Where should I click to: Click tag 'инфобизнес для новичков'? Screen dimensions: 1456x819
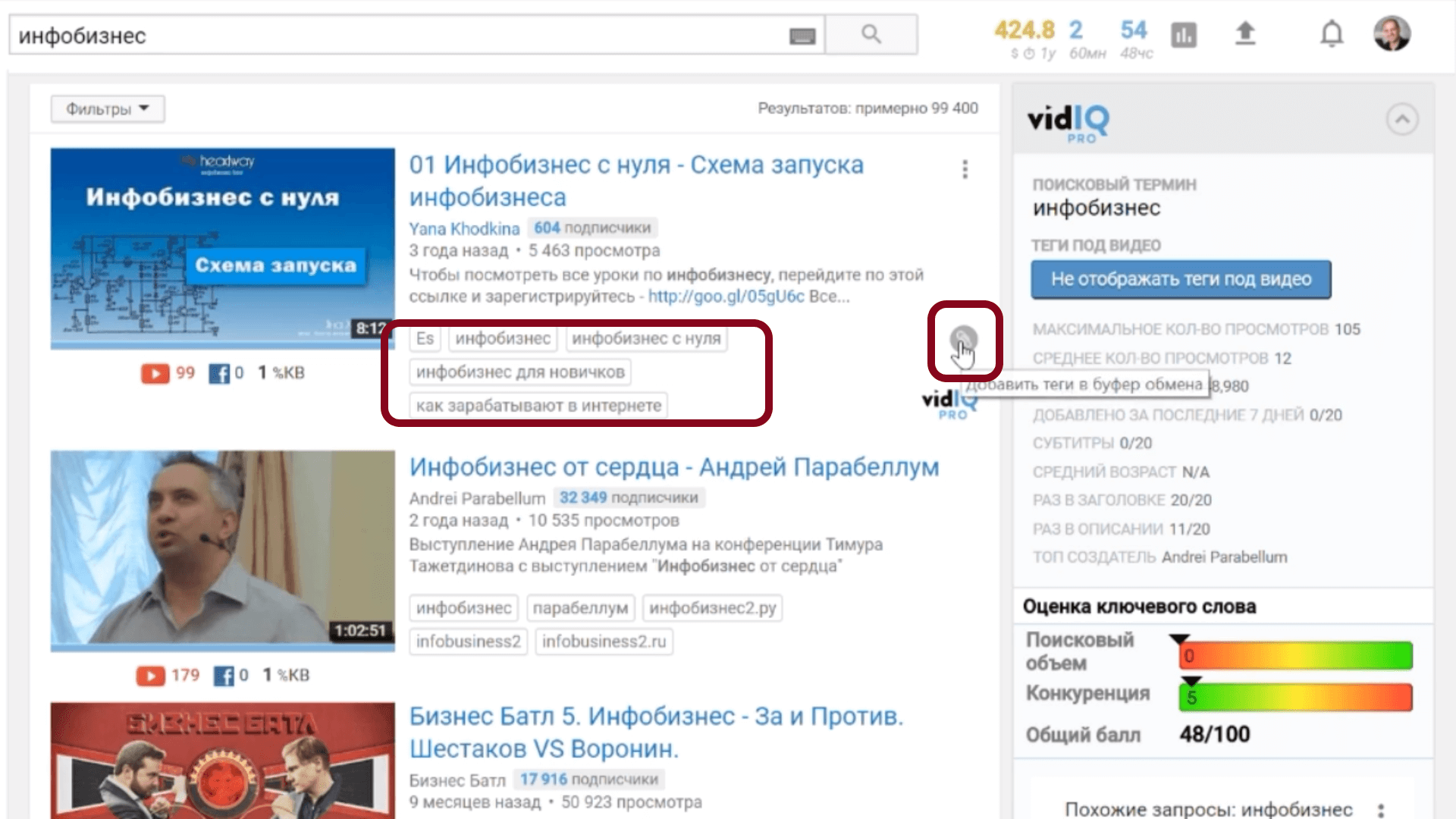tap(520, 372)
